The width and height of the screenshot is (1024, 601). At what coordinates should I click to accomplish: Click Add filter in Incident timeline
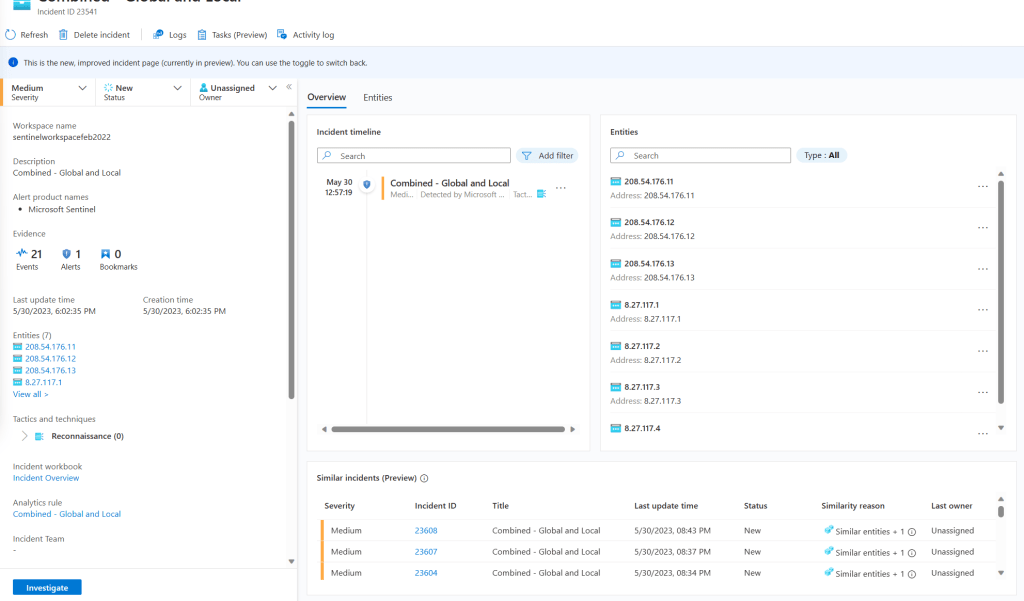coord(547,156)
